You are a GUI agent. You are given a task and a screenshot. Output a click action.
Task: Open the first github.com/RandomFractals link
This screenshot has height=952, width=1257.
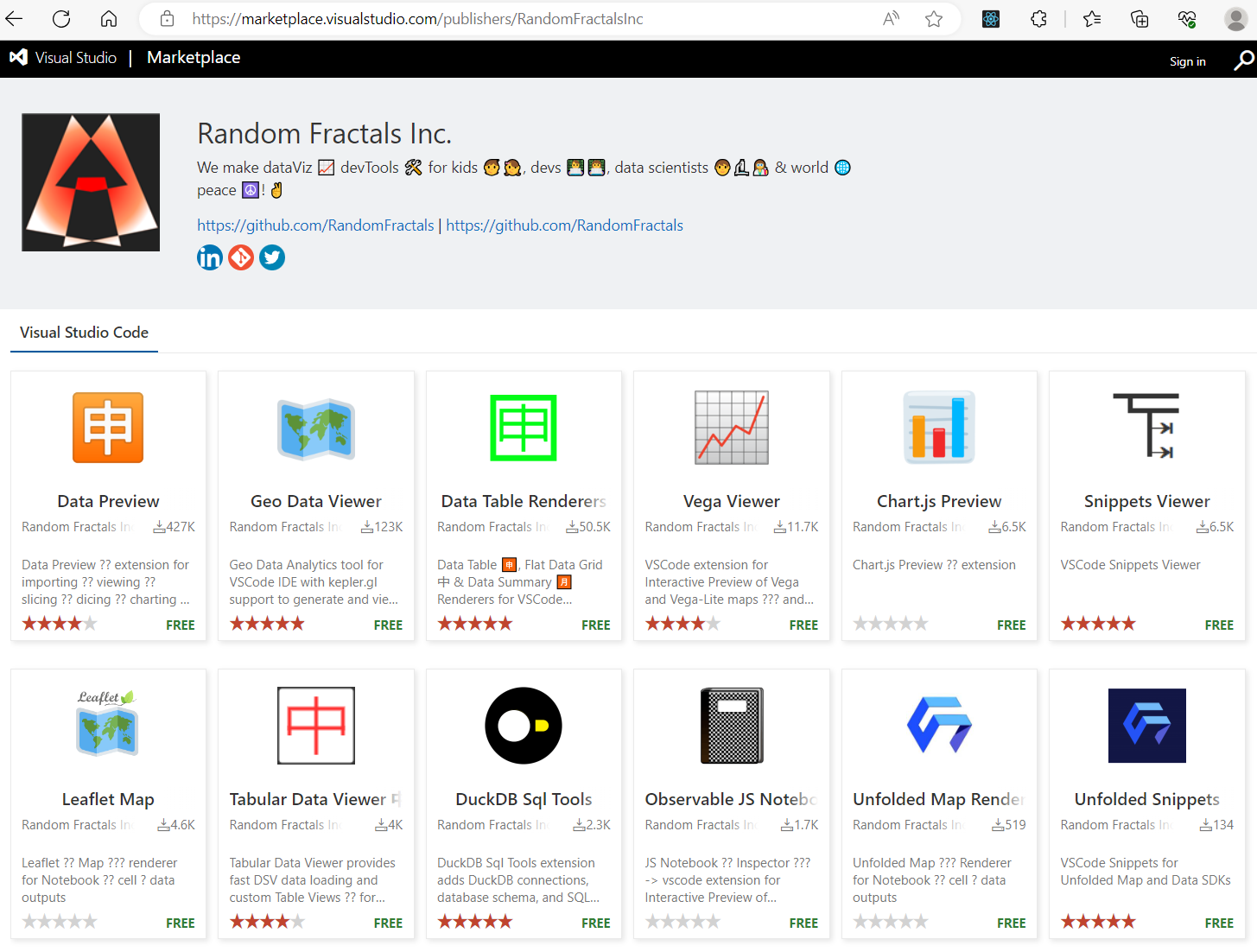[315, 225]
